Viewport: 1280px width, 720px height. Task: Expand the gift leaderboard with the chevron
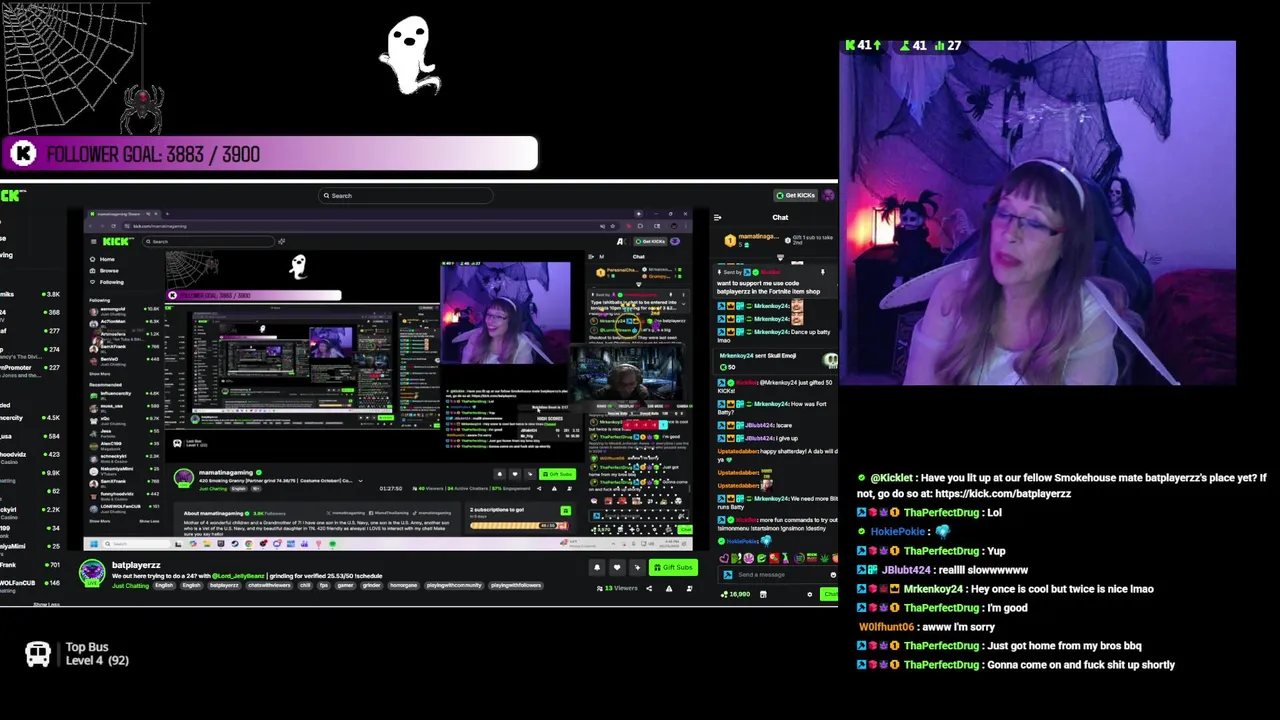(780, 257)
